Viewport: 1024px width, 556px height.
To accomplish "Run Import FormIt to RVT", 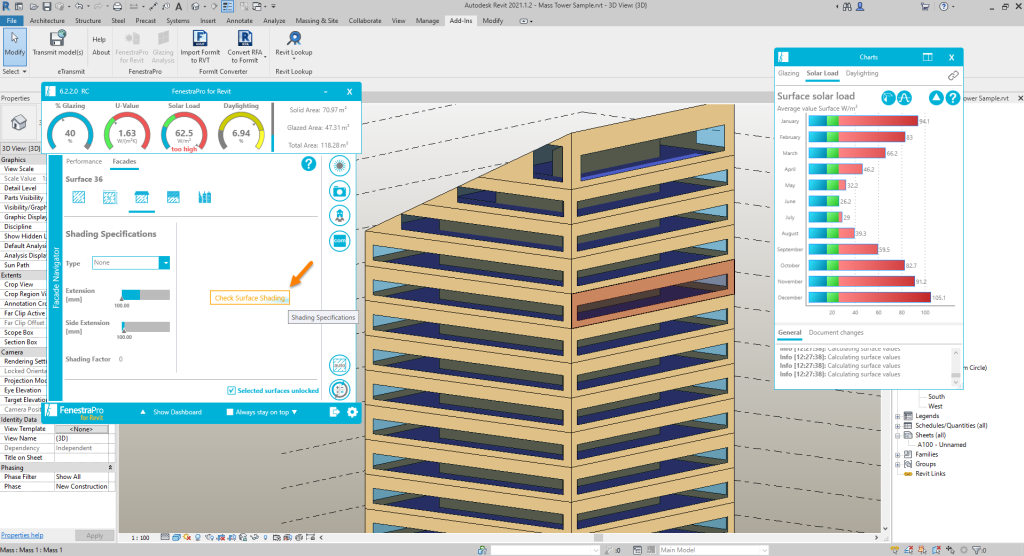I will pyautogui.click(x=200, y=46).
